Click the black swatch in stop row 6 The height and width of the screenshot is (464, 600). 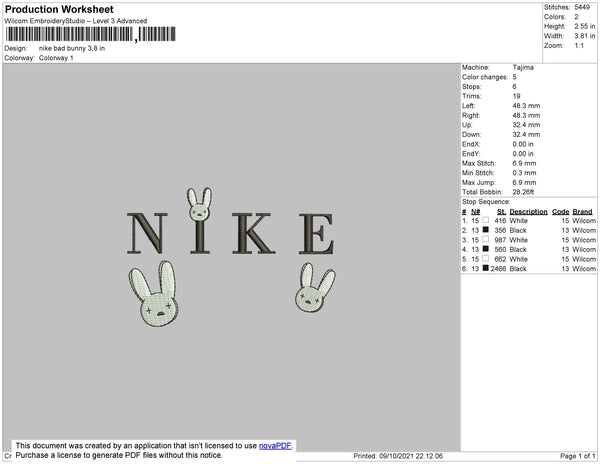click(x=486, y=268)
